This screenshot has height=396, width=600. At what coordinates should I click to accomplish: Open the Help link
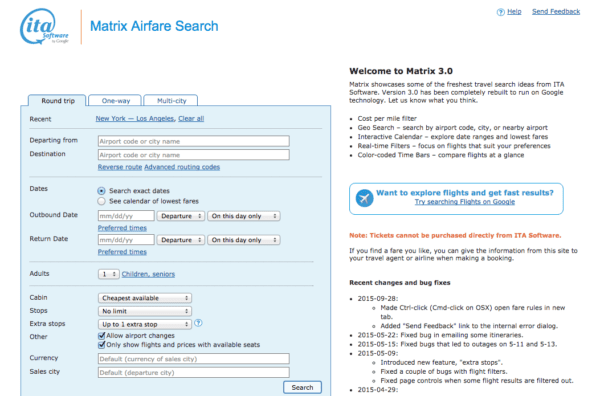tap(514, 11)
